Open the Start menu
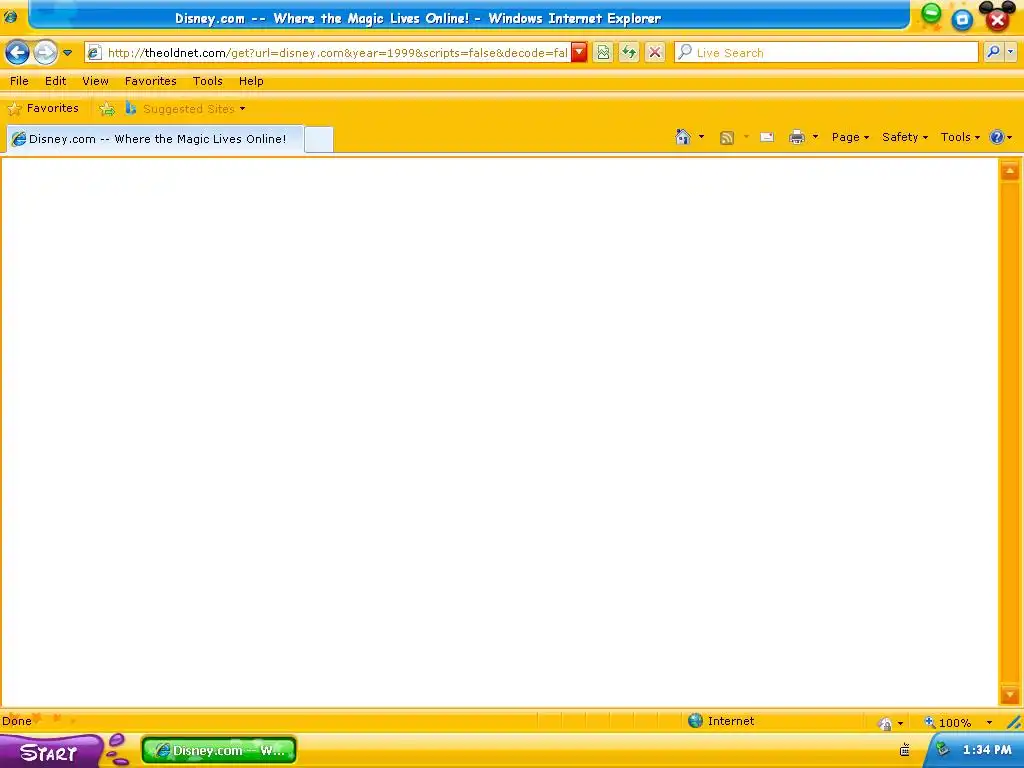The image size is (1024, 768). coord(51,751)
